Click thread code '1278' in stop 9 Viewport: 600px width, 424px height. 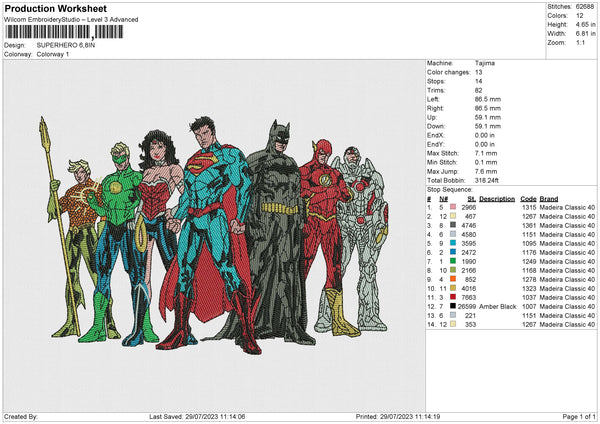[529, 279]
